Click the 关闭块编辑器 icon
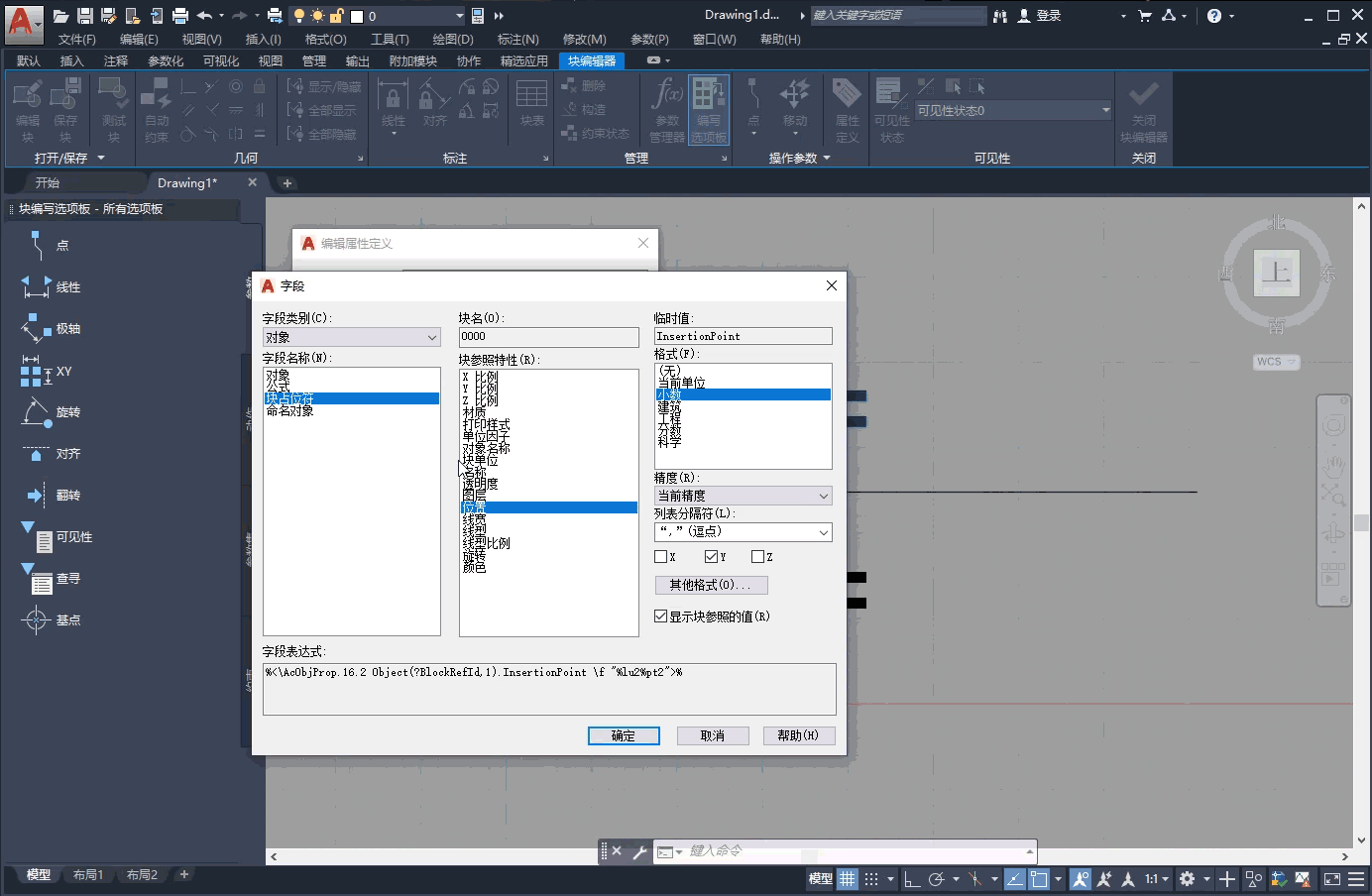 coord(1144,107)
